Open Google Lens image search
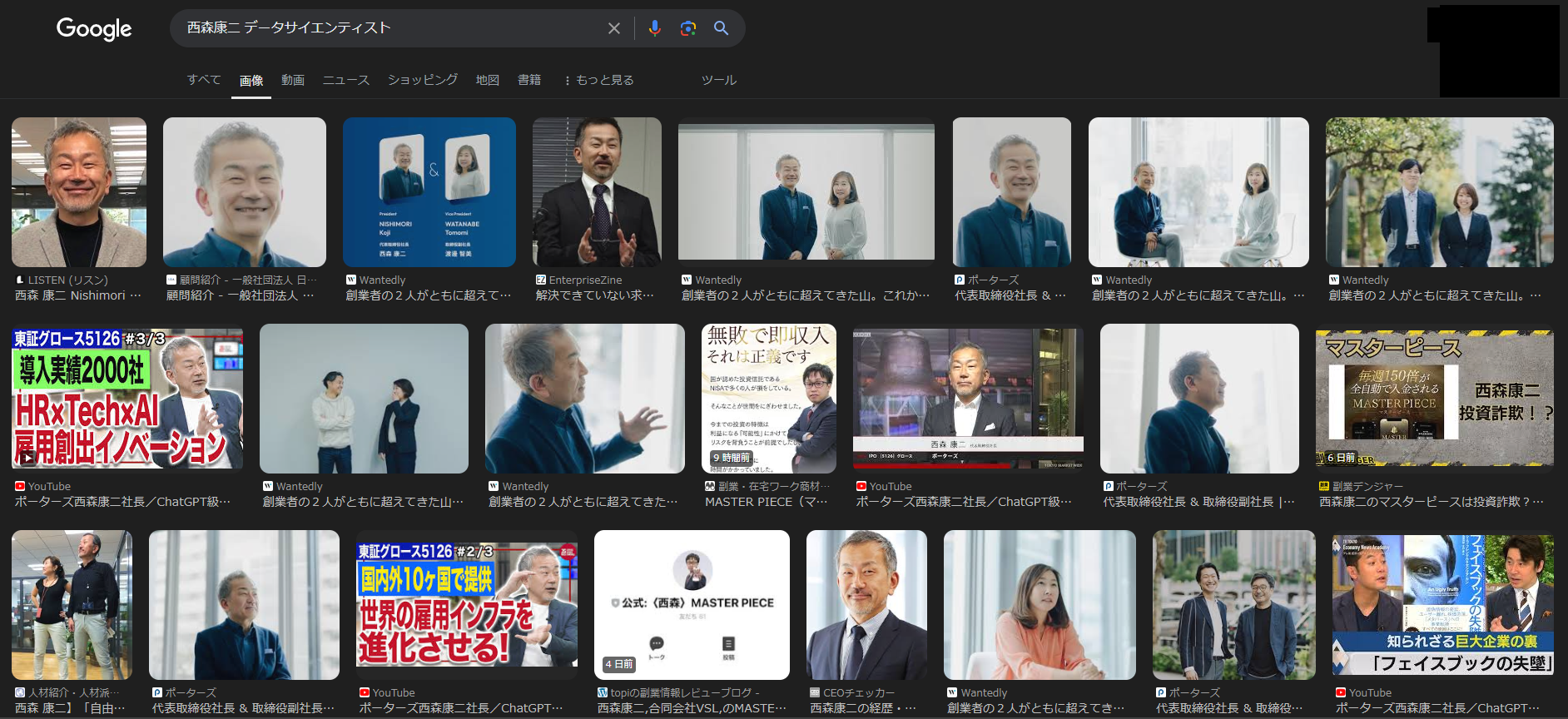1568x719 pixels. [688, 28]
